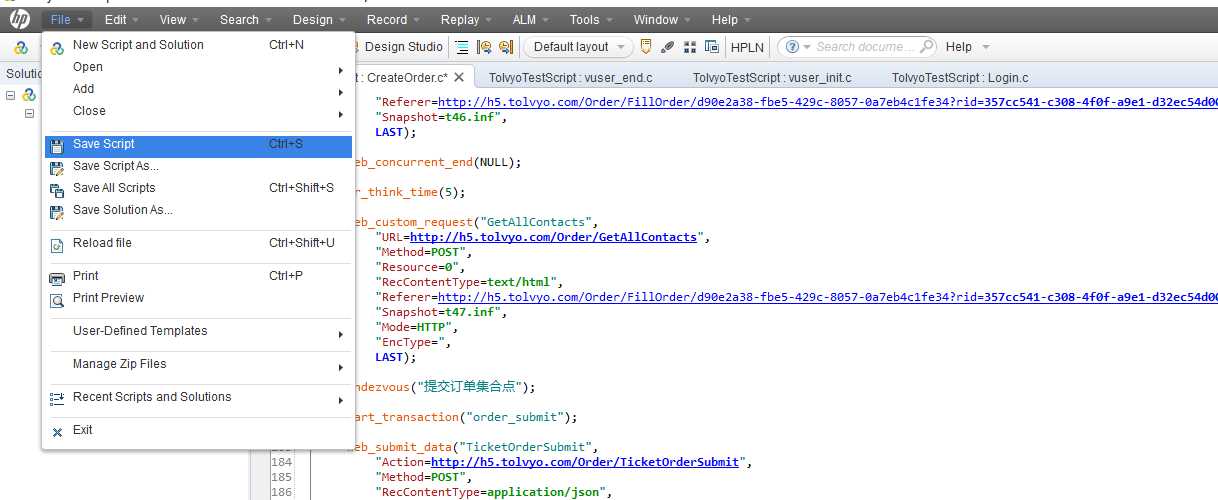Screen dimensions: 1218x500
Task: Choose Exit from File menu
Action: coord(198,430)
